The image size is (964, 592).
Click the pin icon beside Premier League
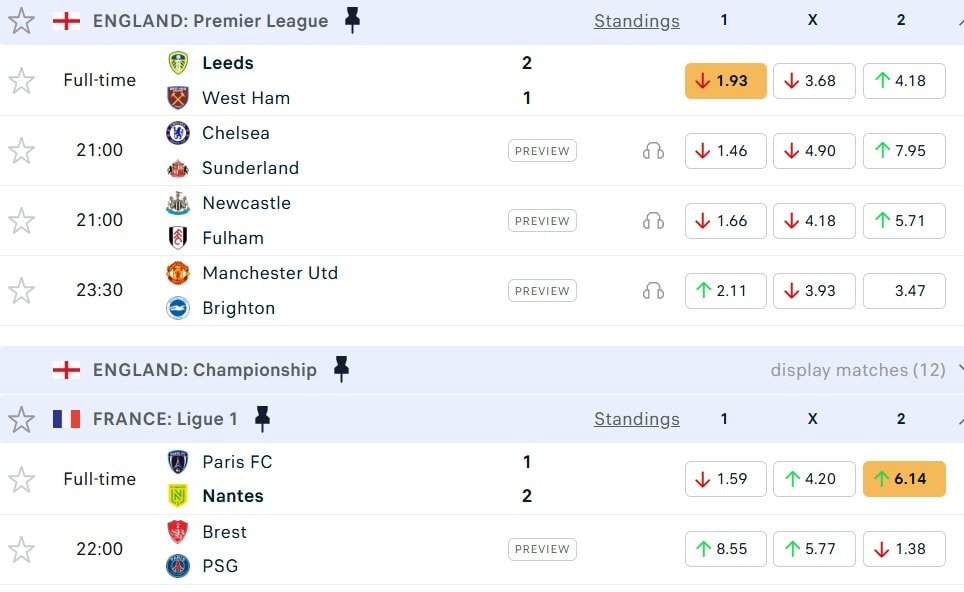coord(352,20)
